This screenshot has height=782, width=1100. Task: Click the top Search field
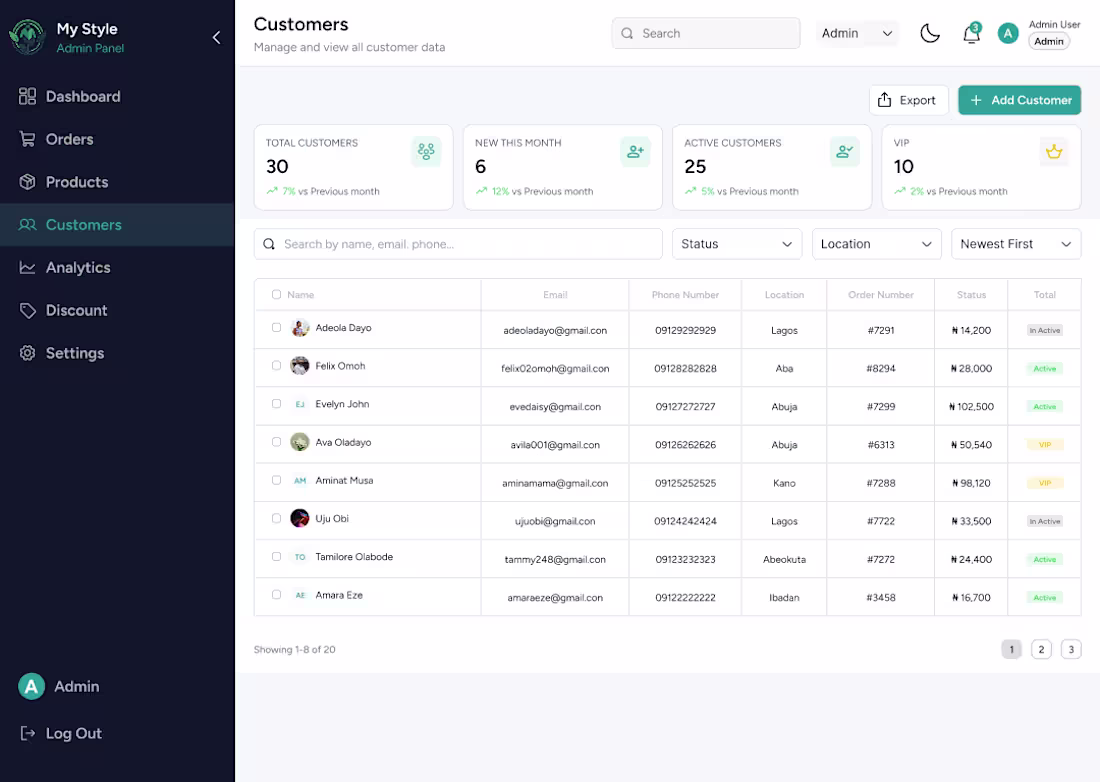tap(706, 33)
